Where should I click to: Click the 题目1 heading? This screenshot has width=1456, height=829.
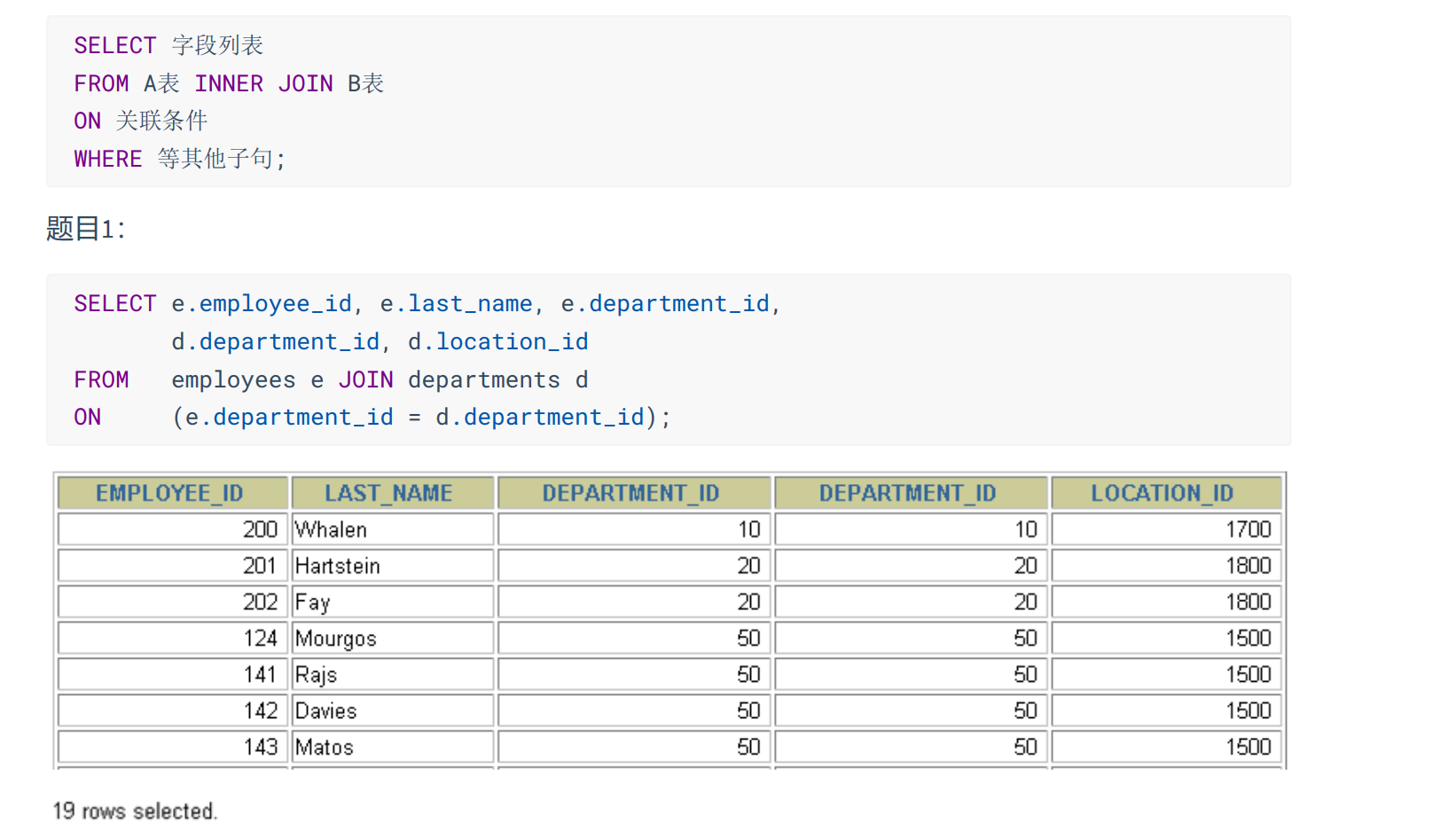(x=86, y=229)
